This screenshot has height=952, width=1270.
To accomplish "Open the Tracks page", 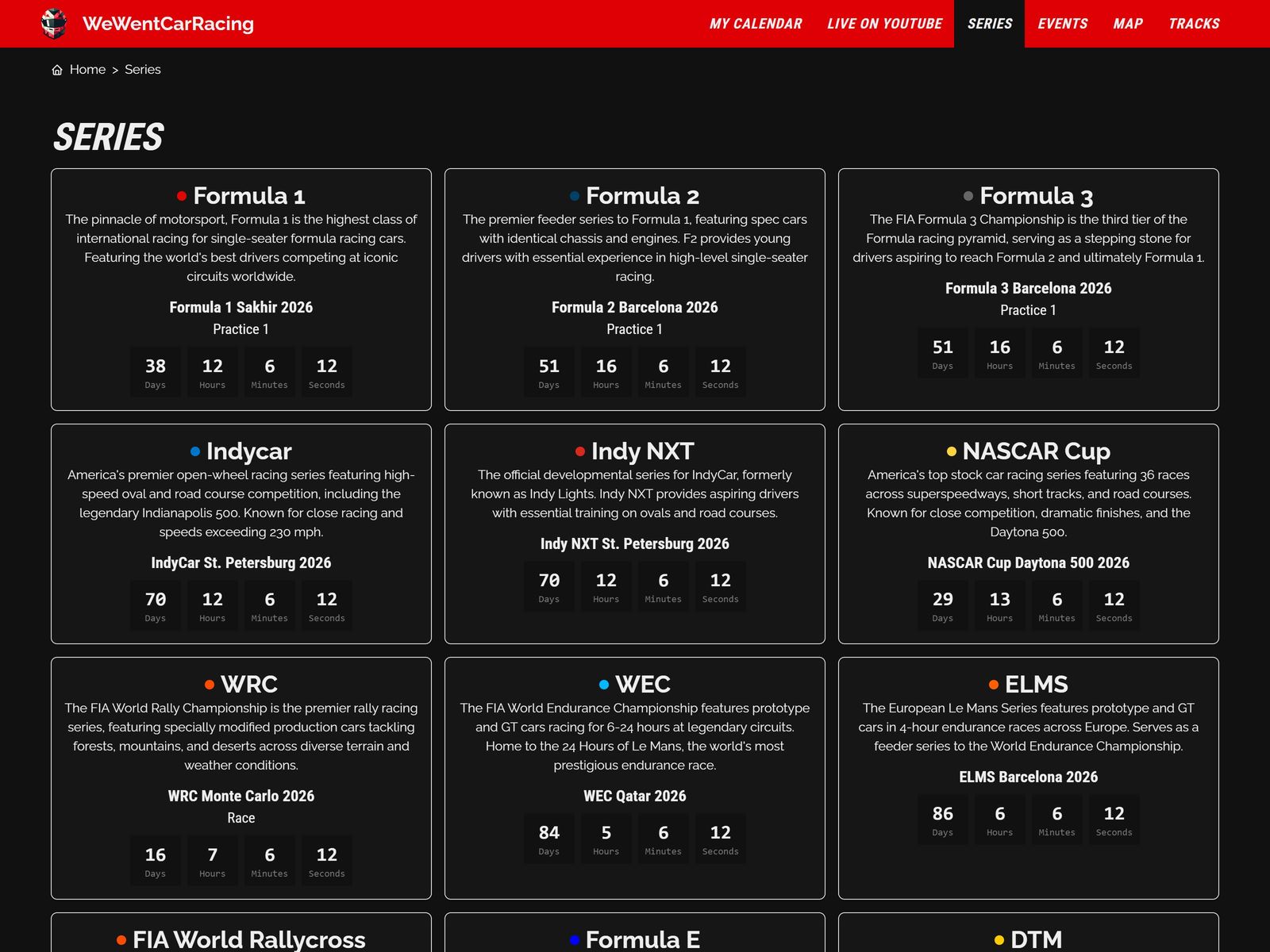I will click(1194, 24).
